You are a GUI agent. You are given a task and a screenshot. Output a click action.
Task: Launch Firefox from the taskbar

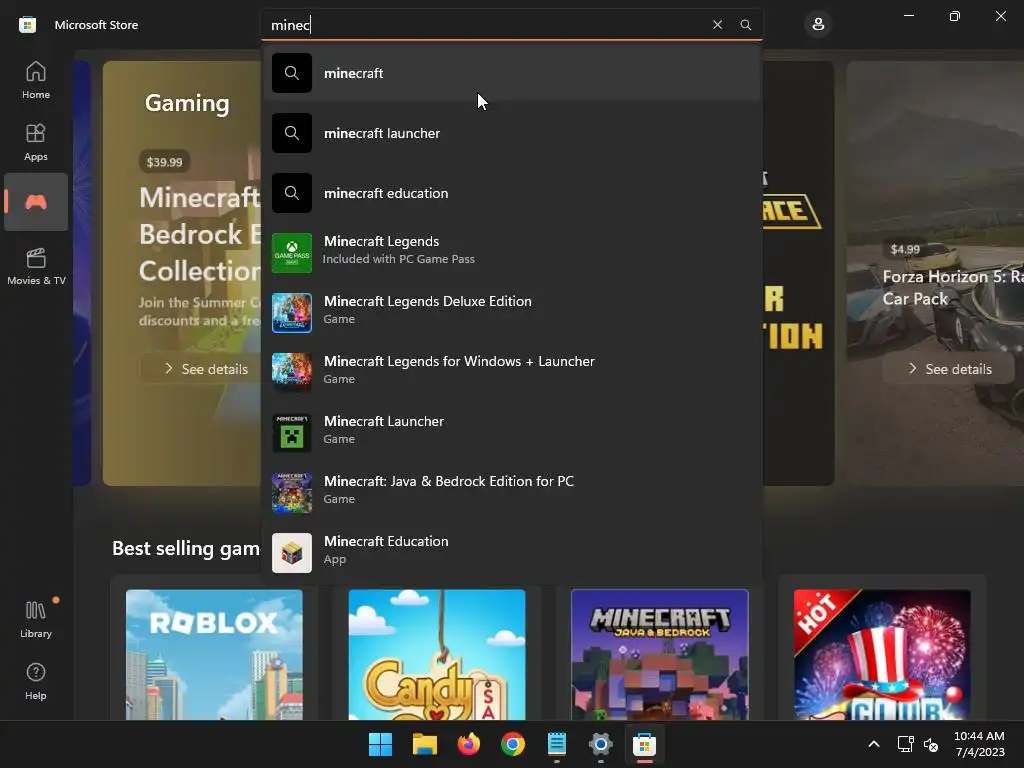[x=469, y=744]
